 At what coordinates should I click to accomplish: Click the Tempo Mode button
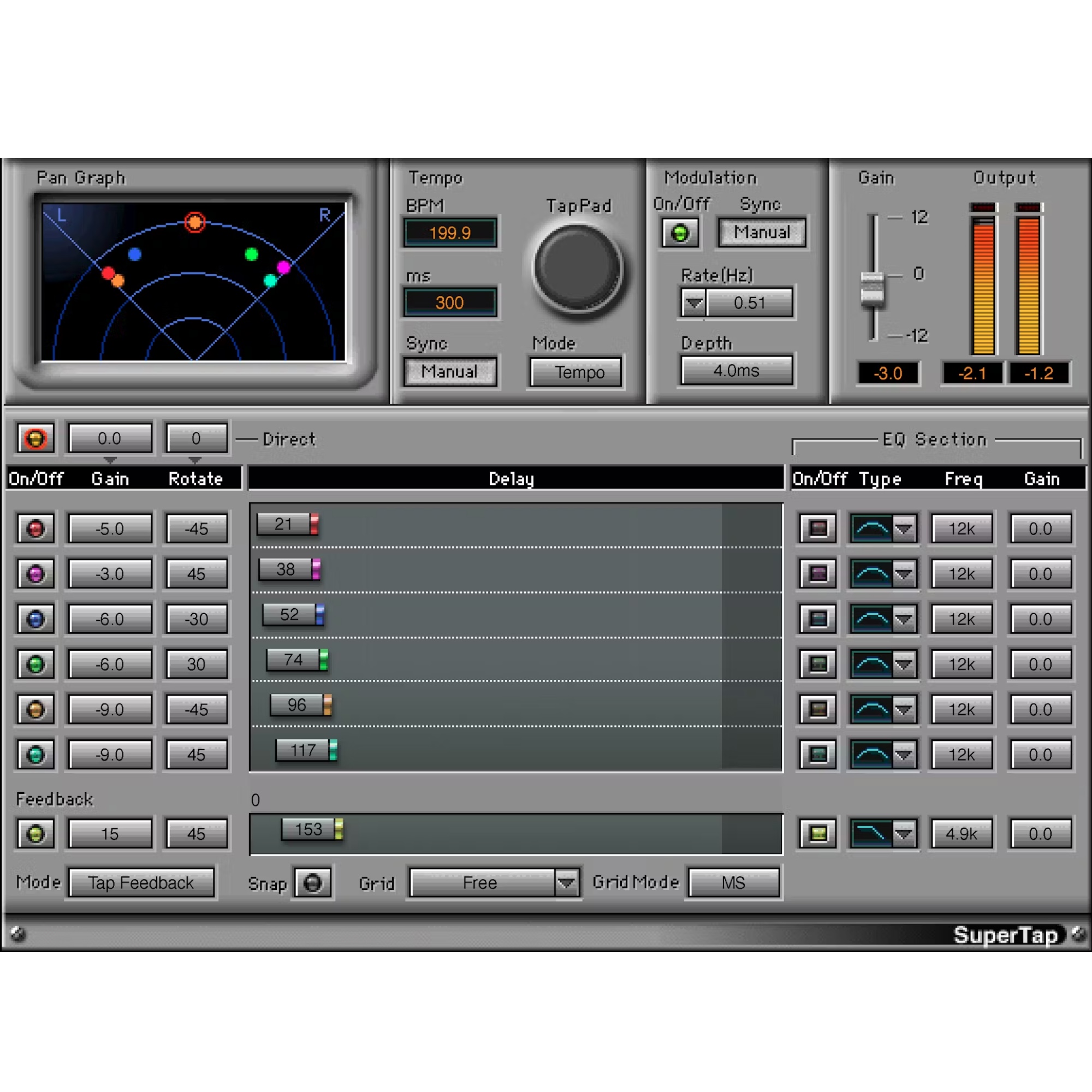click(575, 372)
